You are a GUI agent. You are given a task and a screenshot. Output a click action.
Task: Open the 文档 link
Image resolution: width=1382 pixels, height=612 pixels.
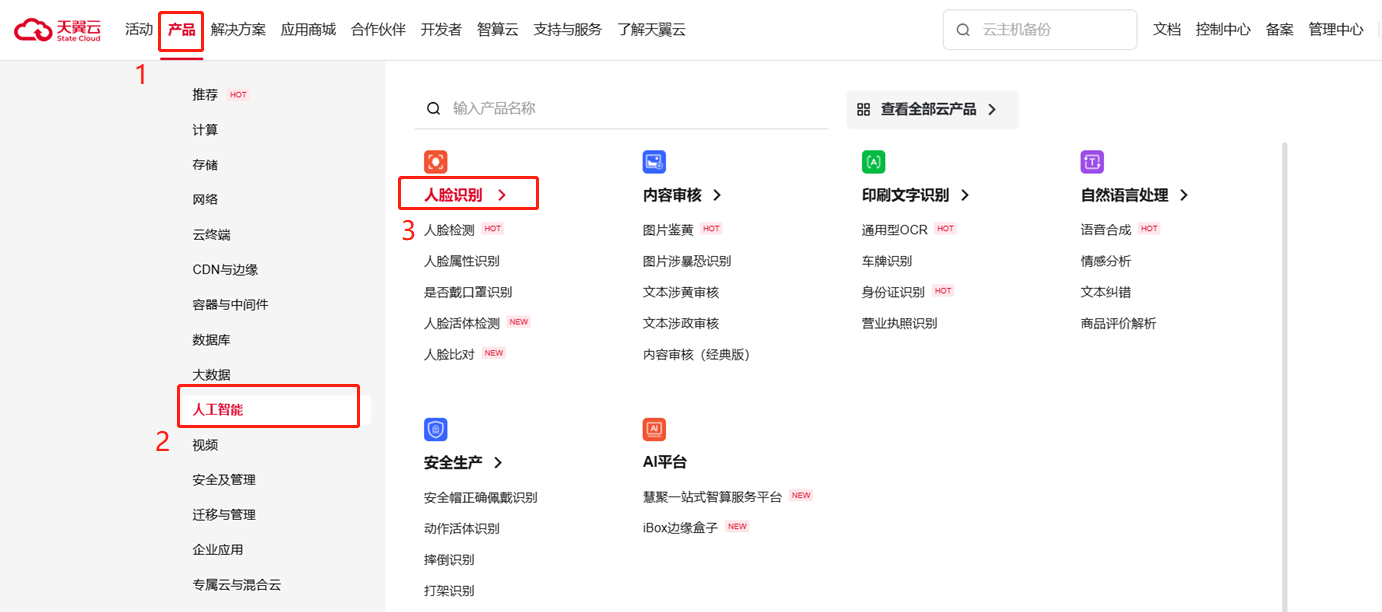pos(1167,30)
